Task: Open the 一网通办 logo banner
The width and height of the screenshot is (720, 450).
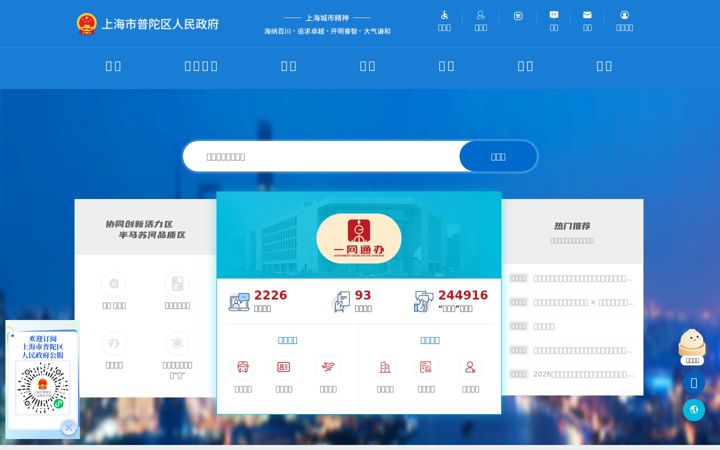Action: (x=359, y=238)
